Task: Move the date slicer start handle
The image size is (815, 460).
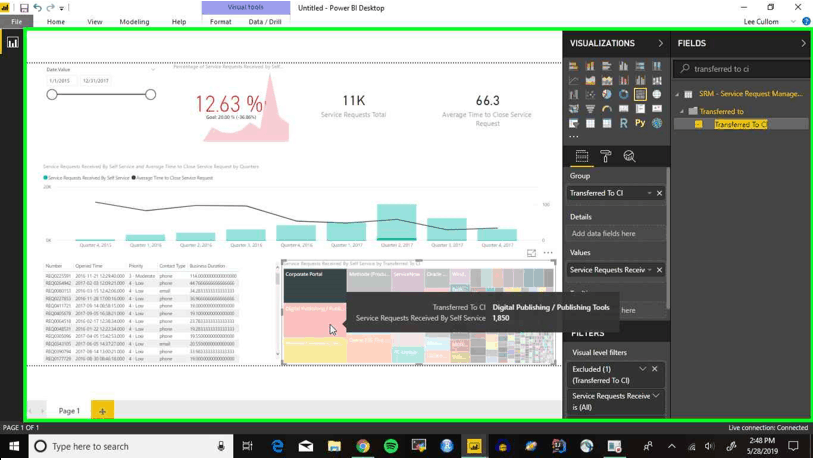Action: tap(52, 95)
